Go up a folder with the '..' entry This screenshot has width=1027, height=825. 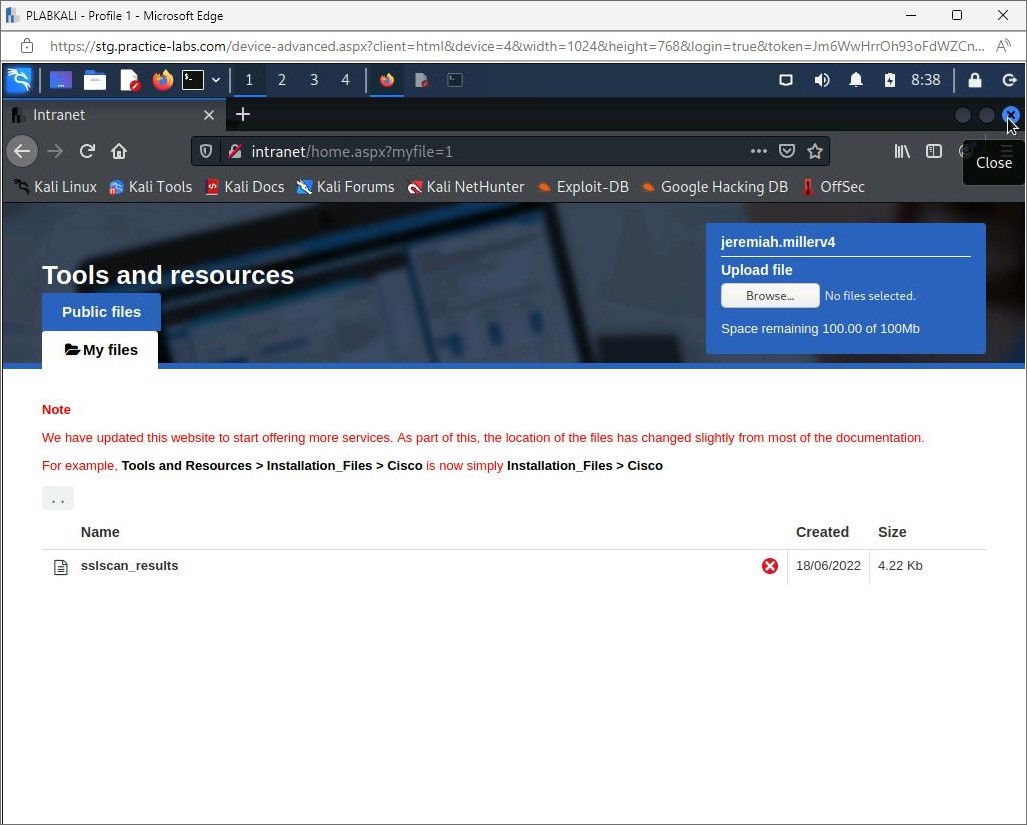(x=57, y=498)
